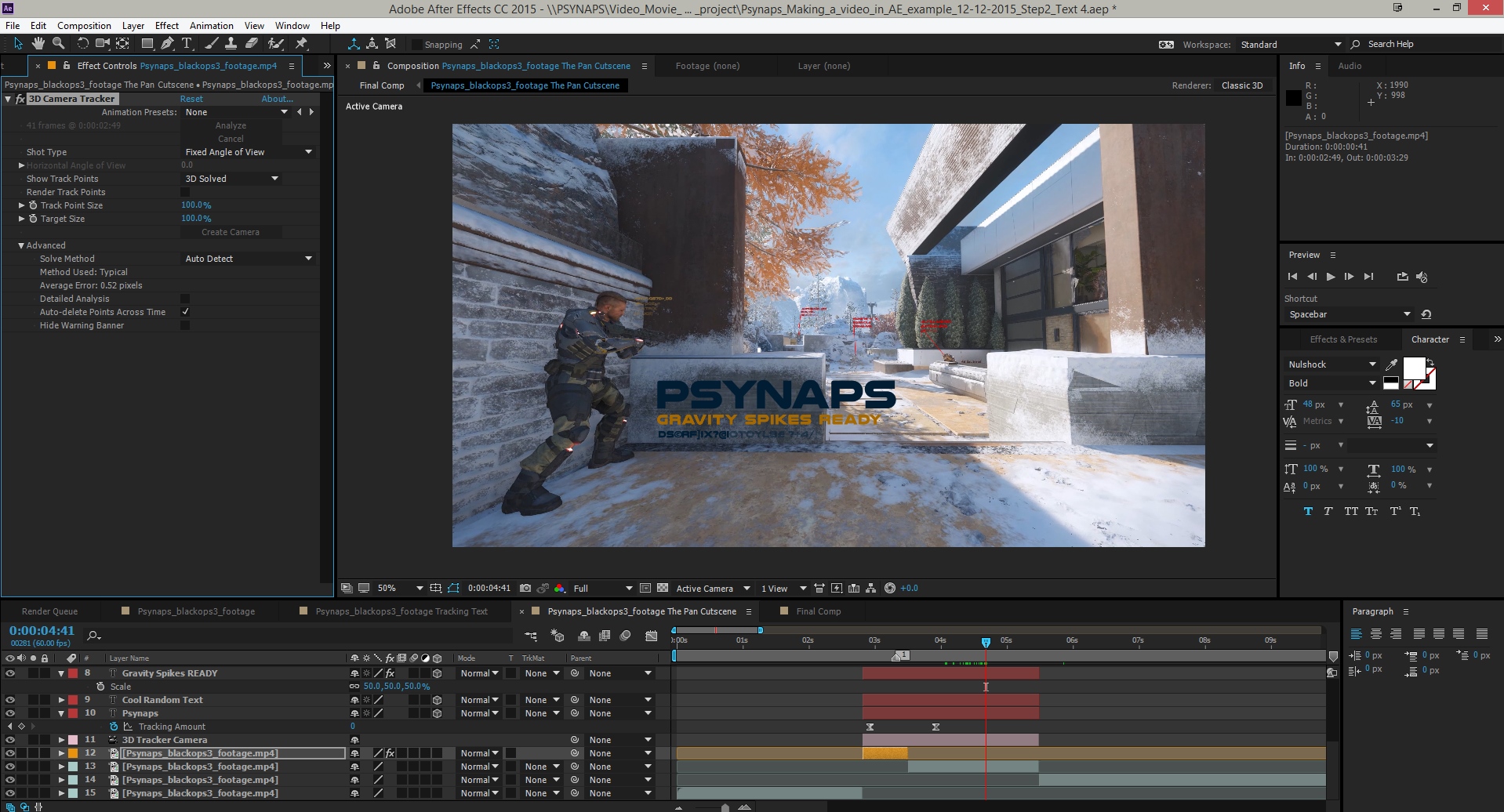Enable the Detailed Analysis checkbox
Screen dimensions: 1504x812
coord(185,299)
